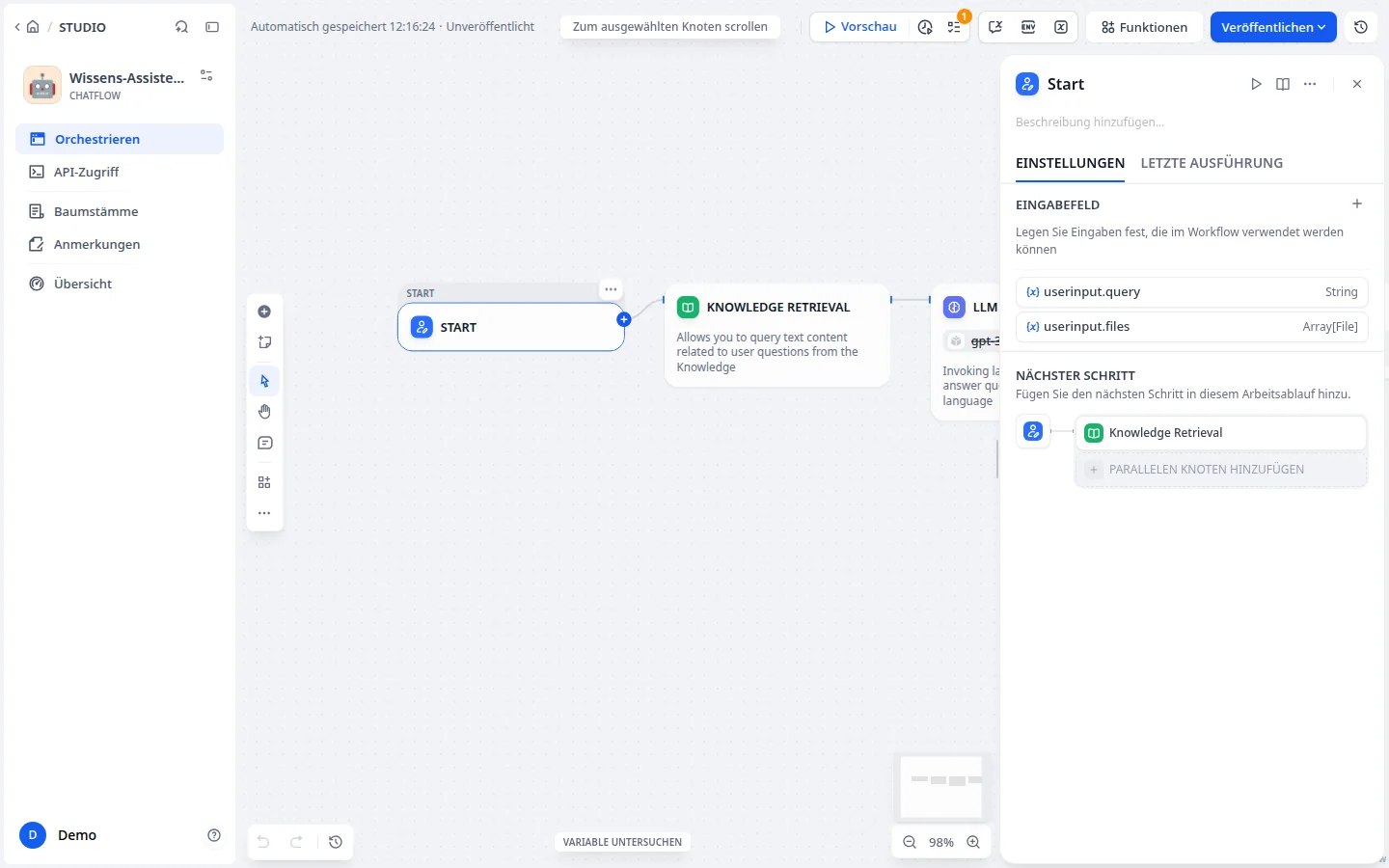Go to the Anmerkungen page
This screenshot has width=1389, height=868.
coord(120,244)
